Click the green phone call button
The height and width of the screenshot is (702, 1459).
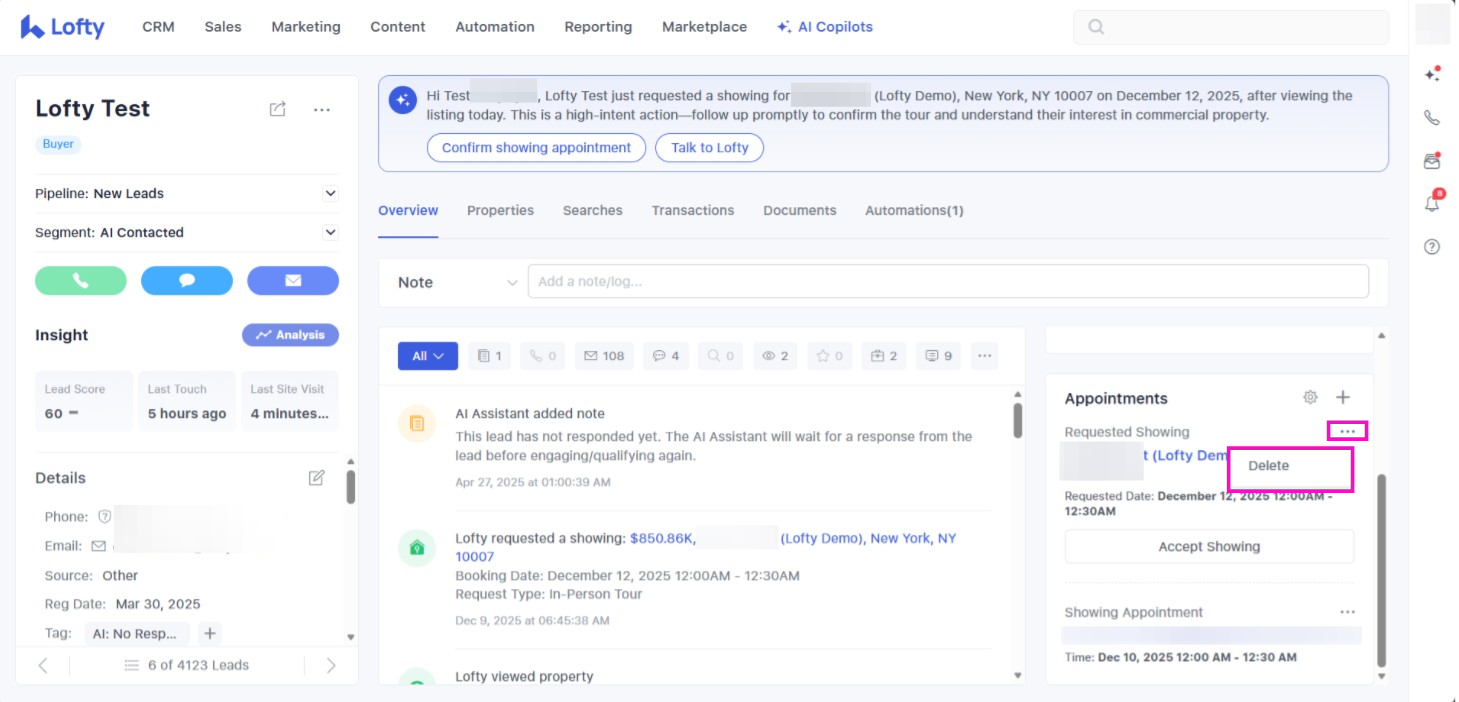point(81,281)
